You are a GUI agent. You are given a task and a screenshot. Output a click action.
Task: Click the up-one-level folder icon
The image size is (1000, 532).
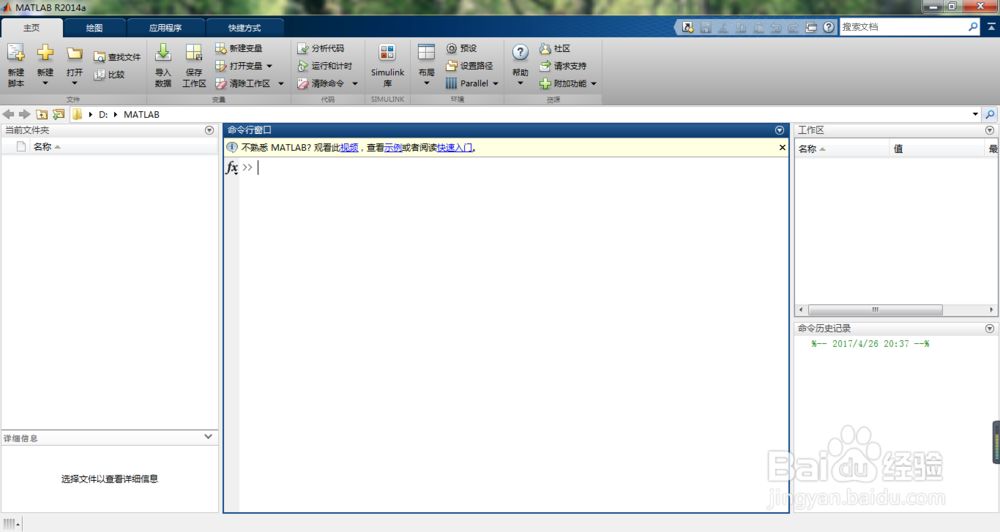[x=41, y=114]
